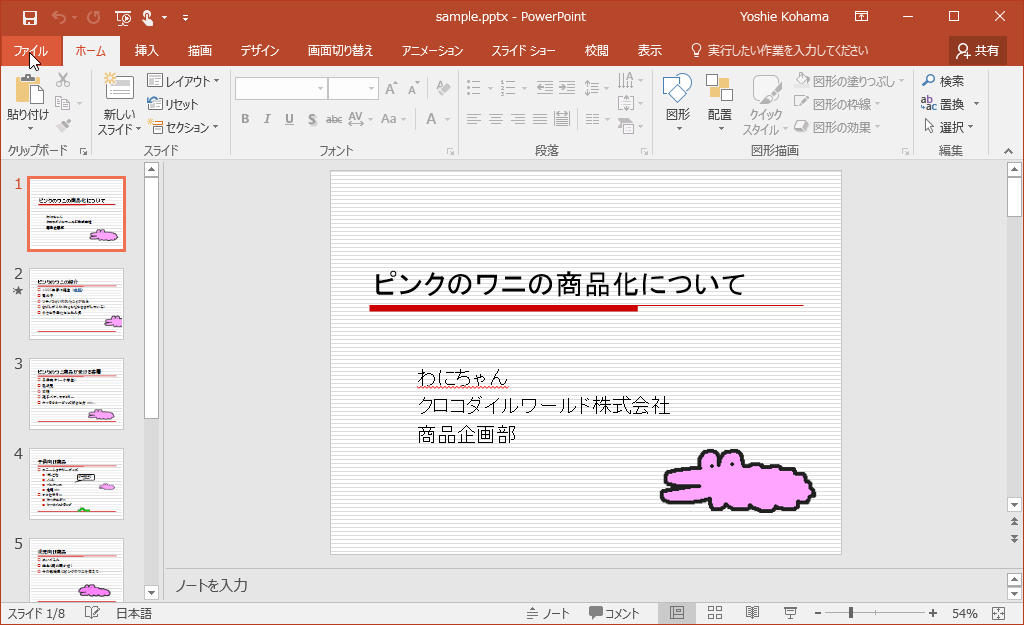This screenshot has width=1024, height=625.
Task: Open reading view from status bar
Action: [x=752, y=613]
